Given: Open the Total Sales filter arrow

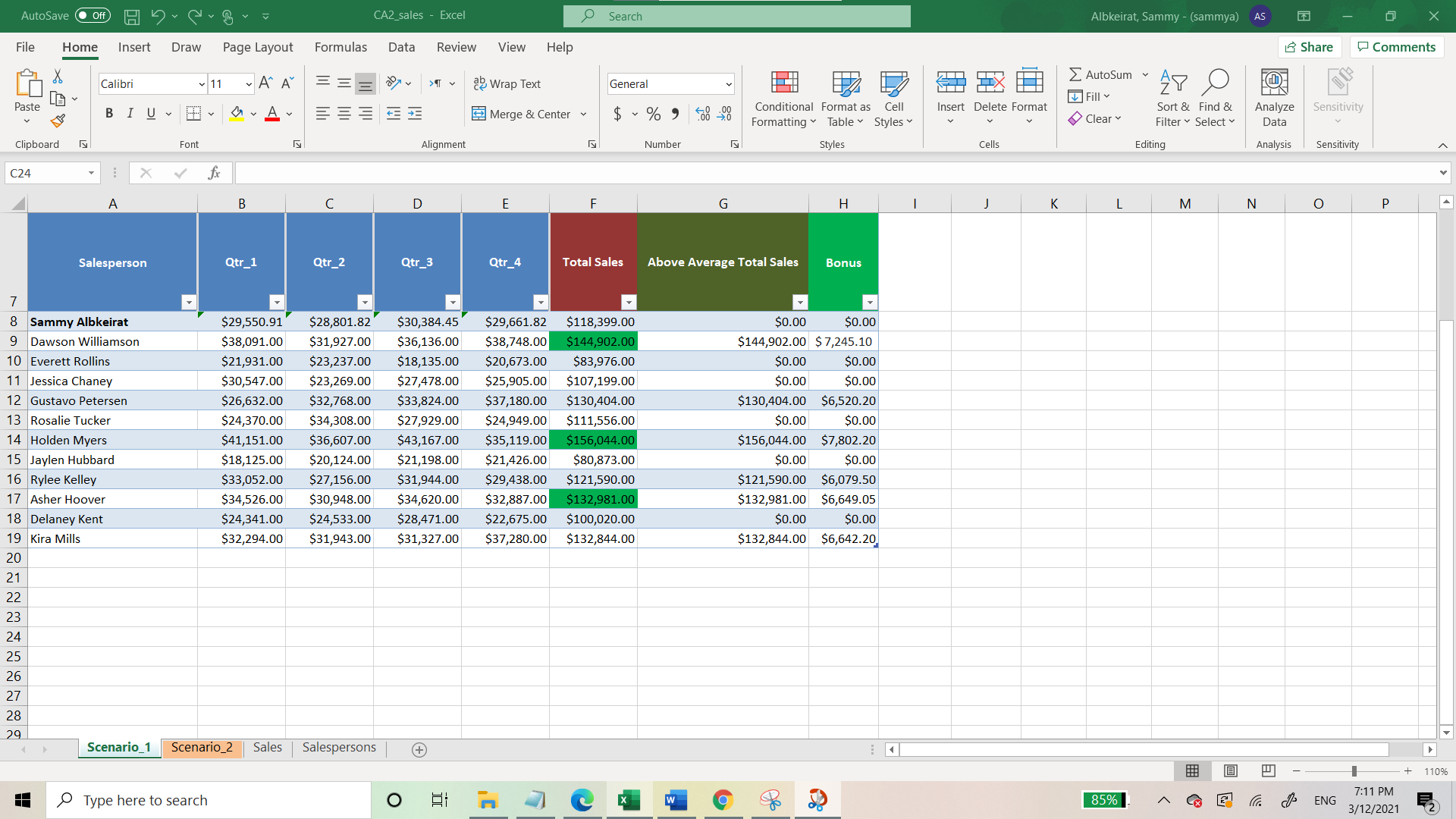Looking at the screenshot, I should (x=629, y=302).
